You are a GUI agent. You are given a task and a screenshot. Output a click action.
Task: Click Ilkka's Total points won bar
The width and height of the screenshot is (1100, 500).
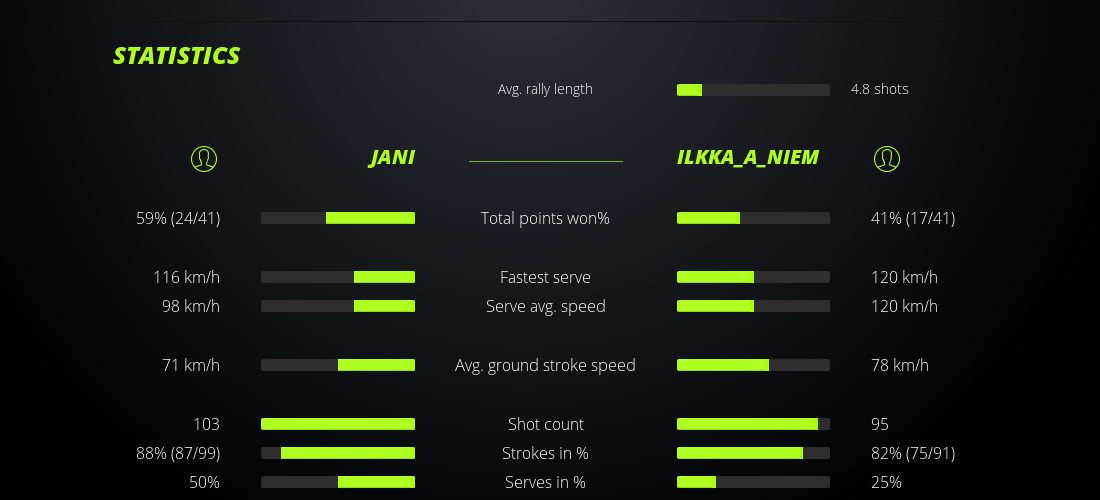tap(753, 218)
